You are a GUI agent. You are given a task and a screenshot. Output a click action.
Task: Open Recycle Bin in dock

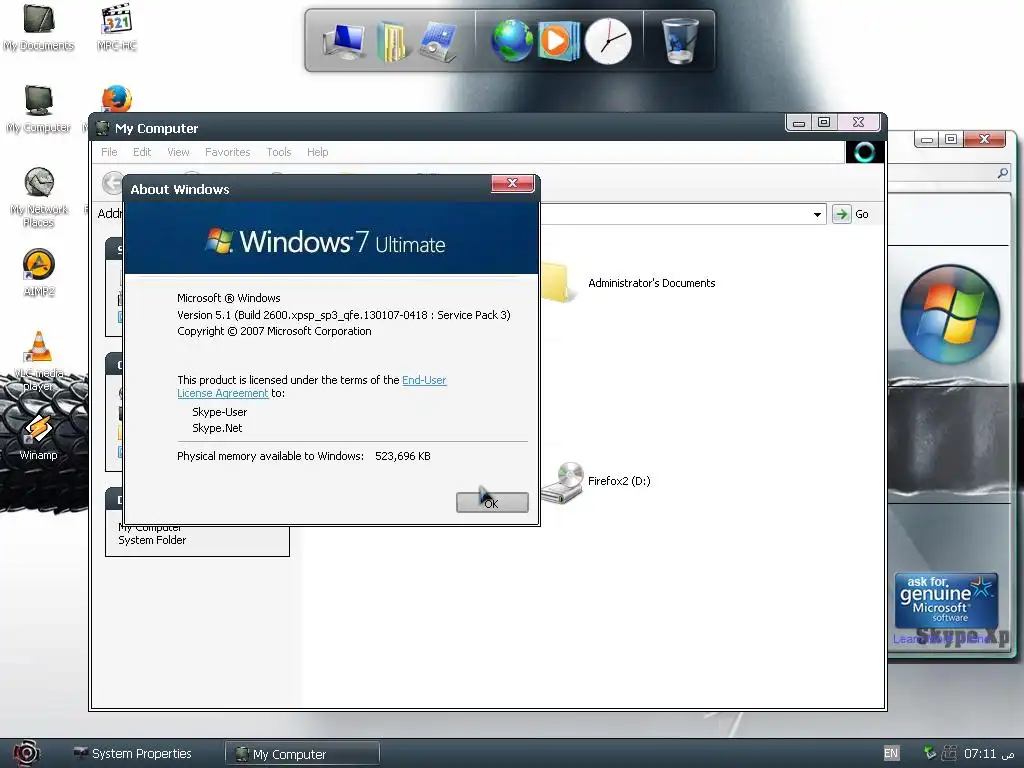coord(680,40)
